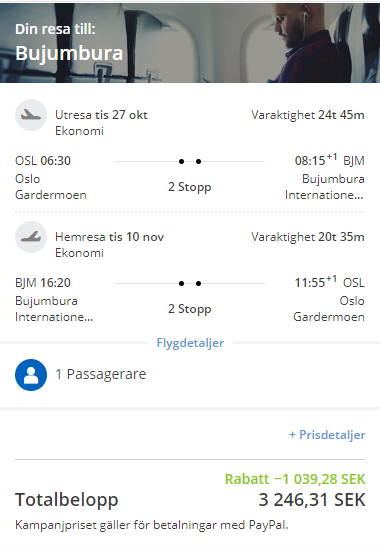
Task: Click BJM 16:20 return departure time
Action: point(43,283)
